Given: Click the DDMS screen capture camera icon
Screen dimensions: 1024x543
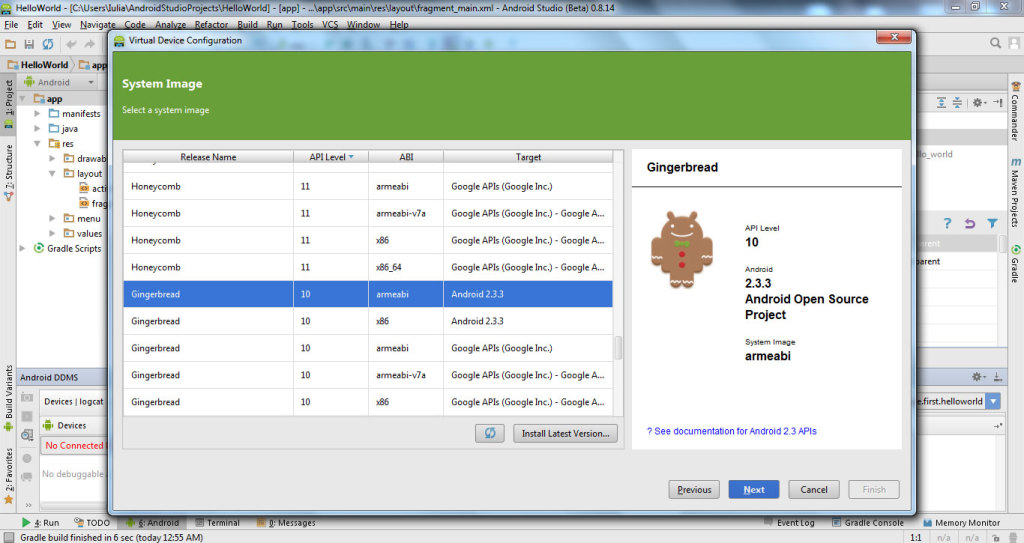Looking at the screenshot, I should [x=27, y=397].
